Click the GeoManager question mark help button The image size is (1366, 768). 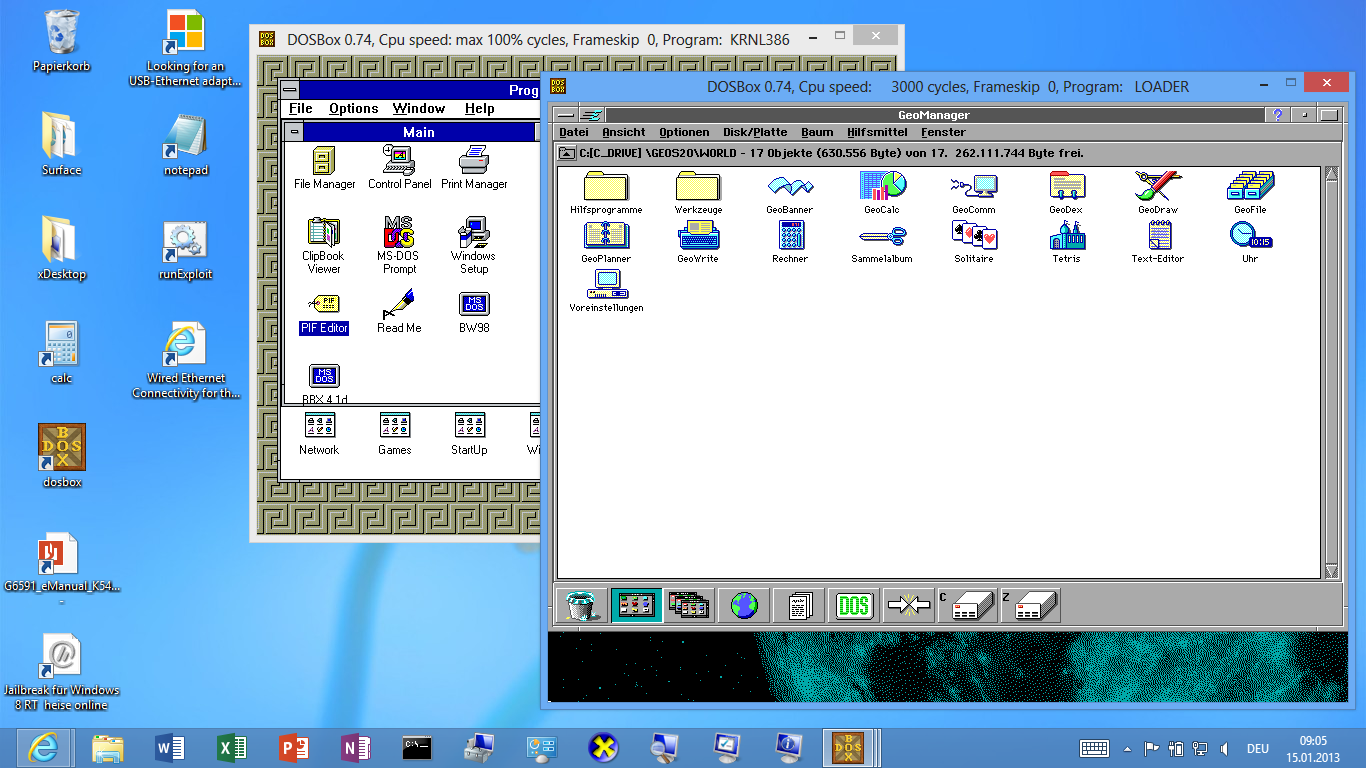tap(1277, 115)
